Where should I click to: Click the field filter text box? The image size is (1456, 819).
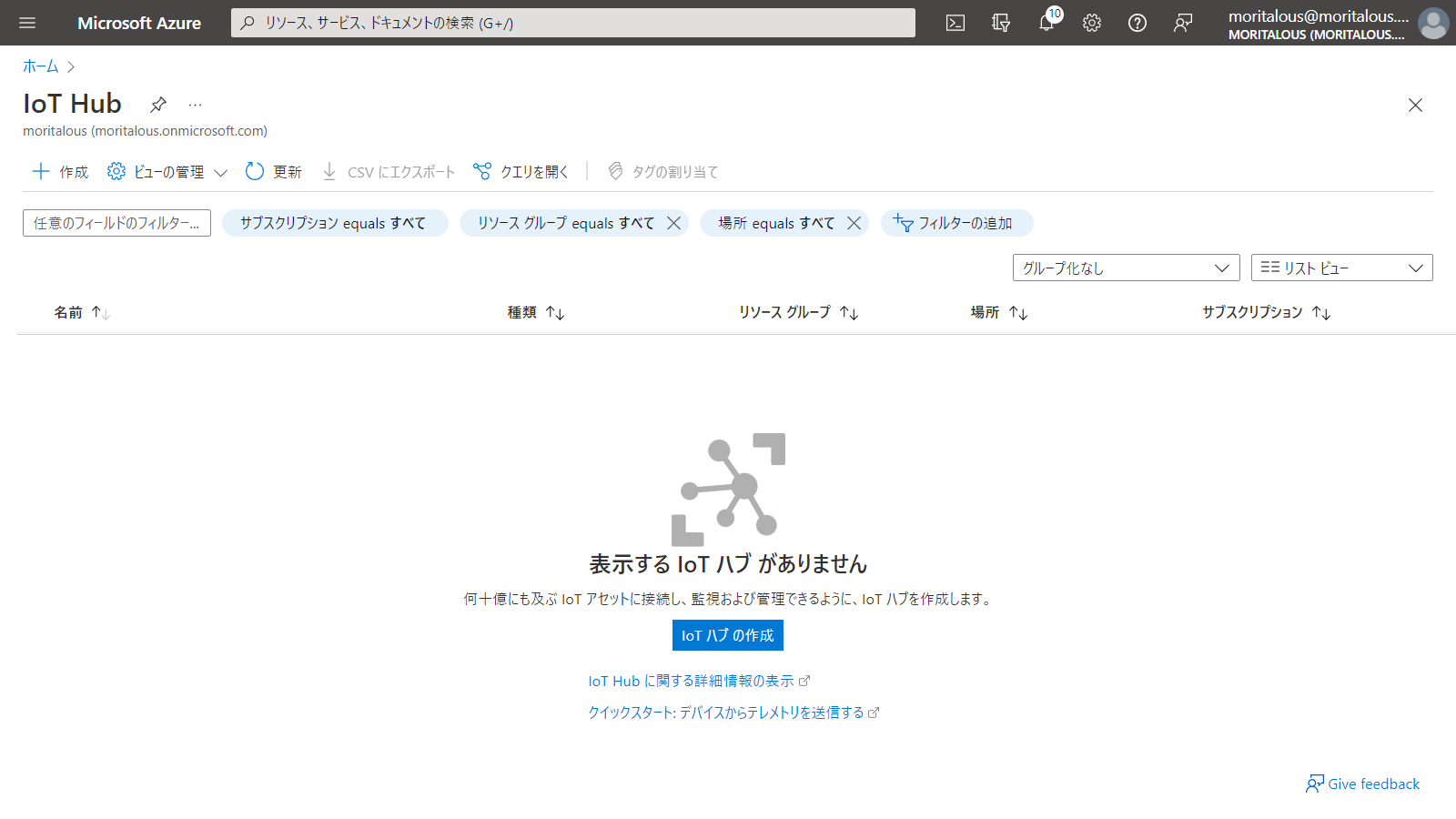pos(116,223)
